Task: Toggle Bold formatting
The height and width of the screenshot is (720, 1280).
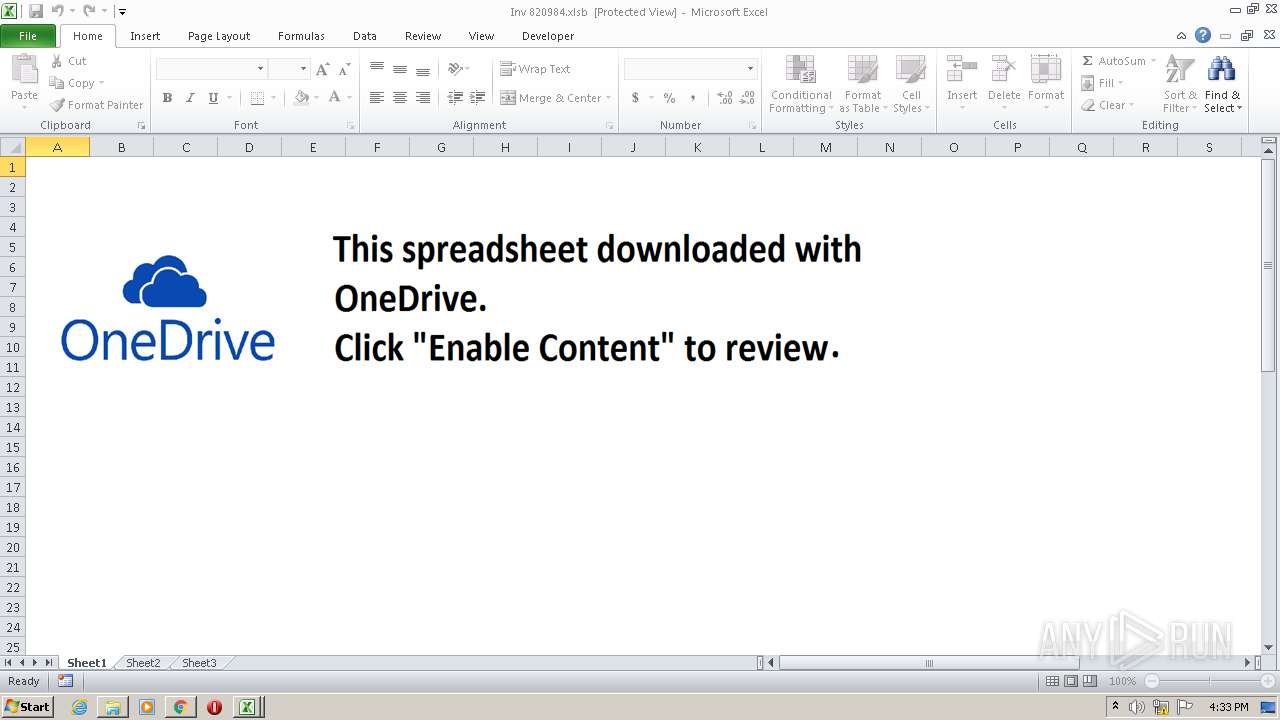Action: click(x=167, y=98)
